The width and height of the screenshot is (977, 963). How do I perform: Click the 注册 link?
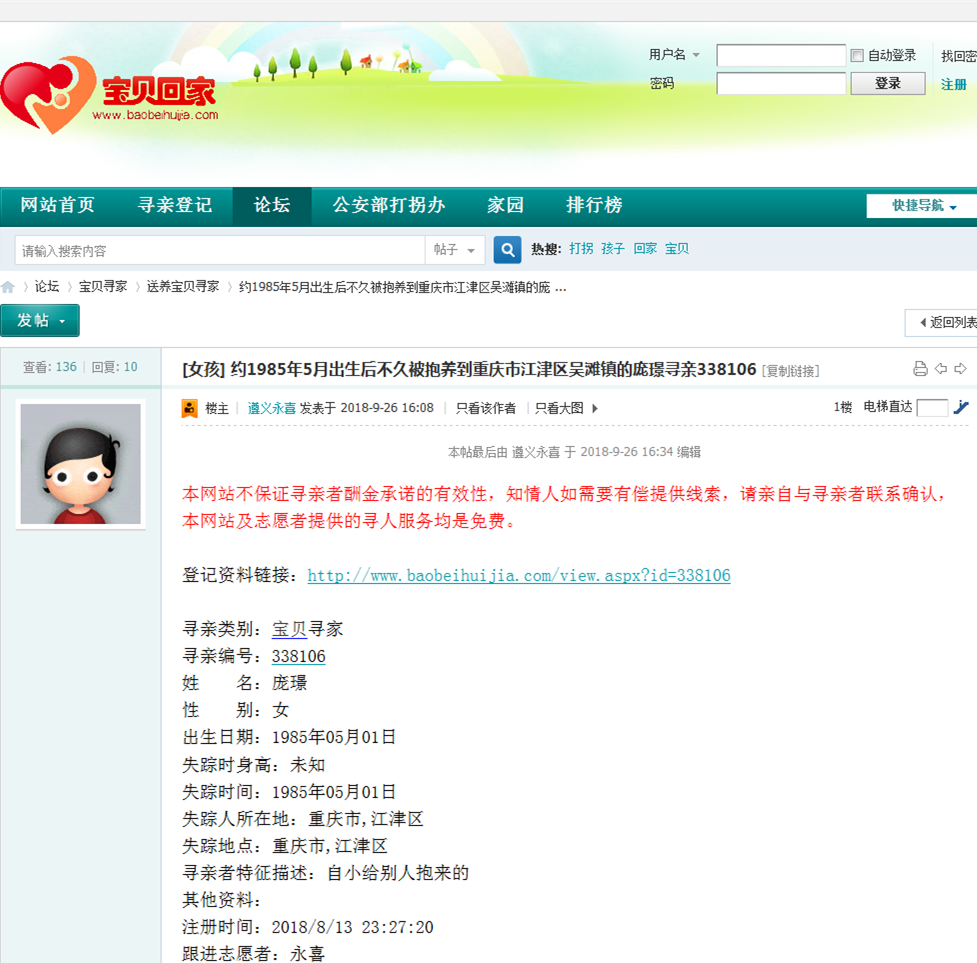point(953,84)
